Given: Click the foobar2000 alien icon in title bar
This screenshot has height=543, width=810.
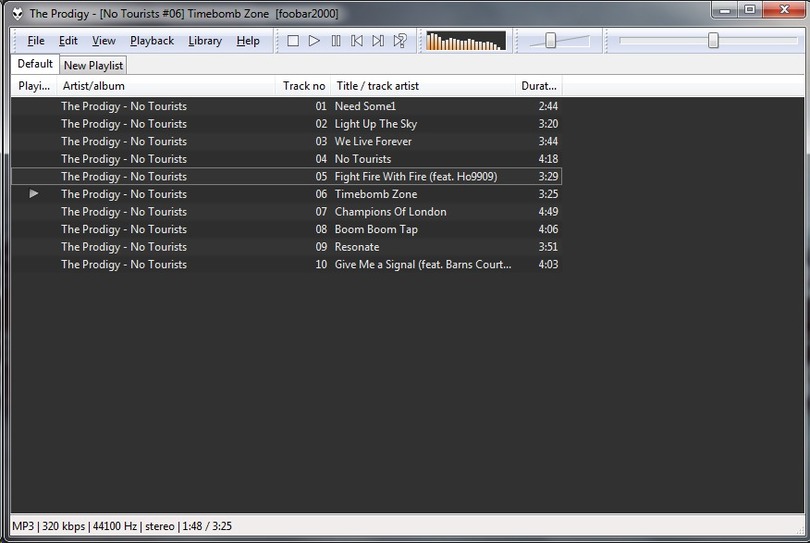Looking at the screenshot, I should pyautogui.click(x=18, y=13).
